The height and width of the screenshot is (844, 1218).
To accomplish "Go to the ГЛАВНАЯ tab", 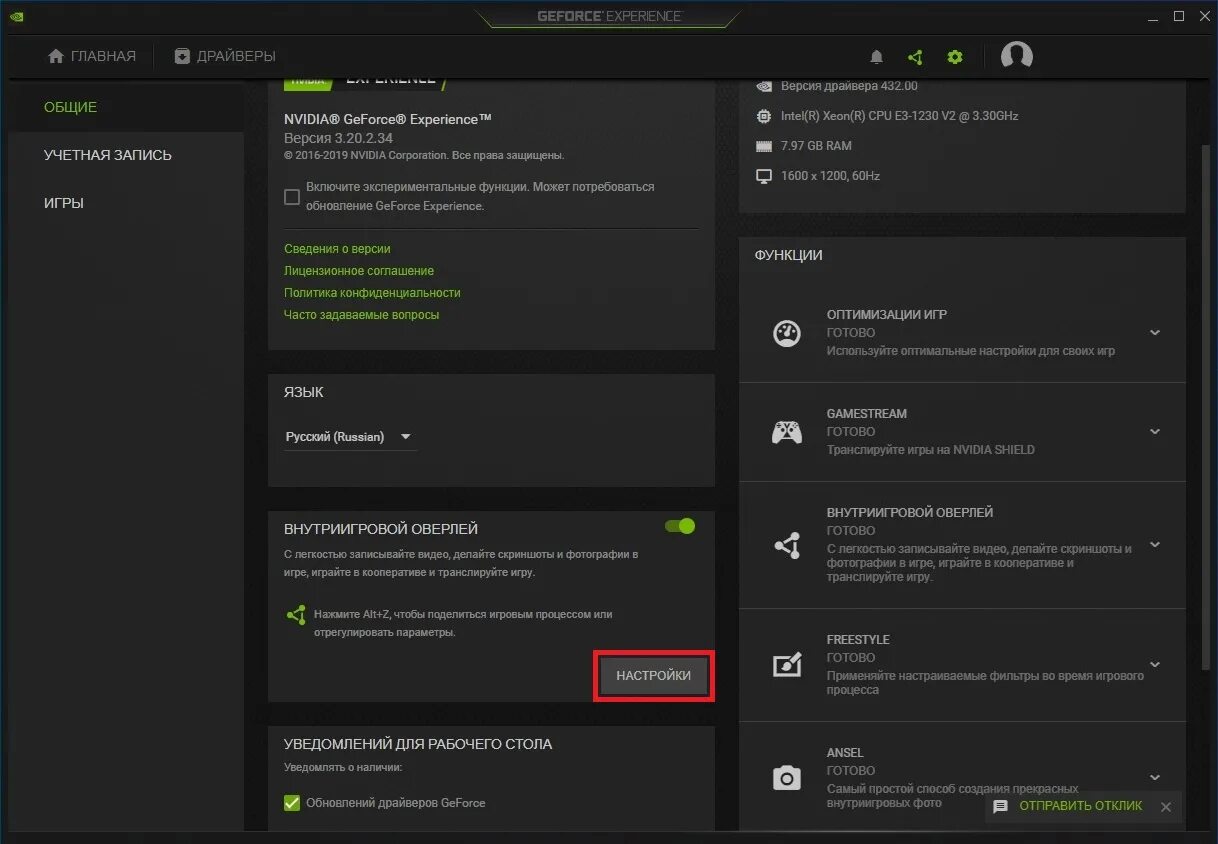I will (92, 56).
